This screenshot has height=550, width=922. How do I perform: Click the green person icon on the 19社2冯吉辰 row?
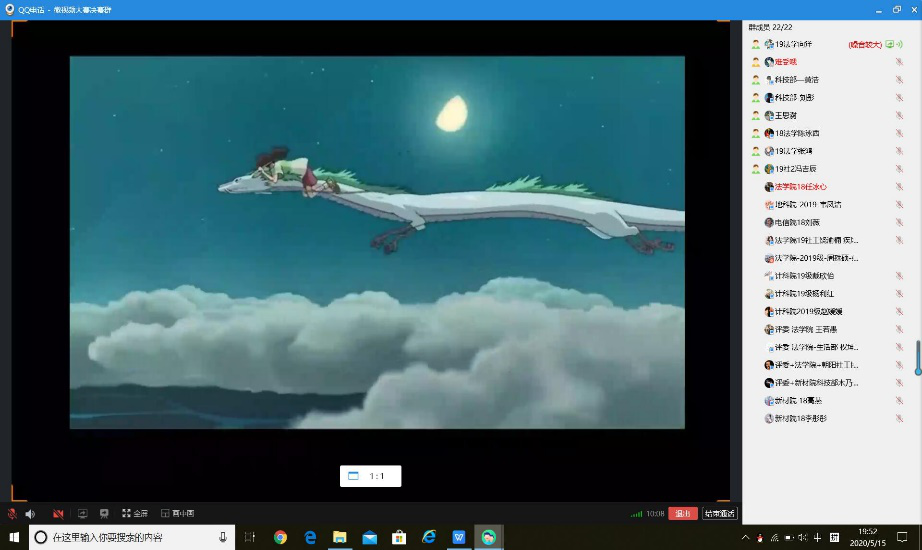(x=756, y=169)
